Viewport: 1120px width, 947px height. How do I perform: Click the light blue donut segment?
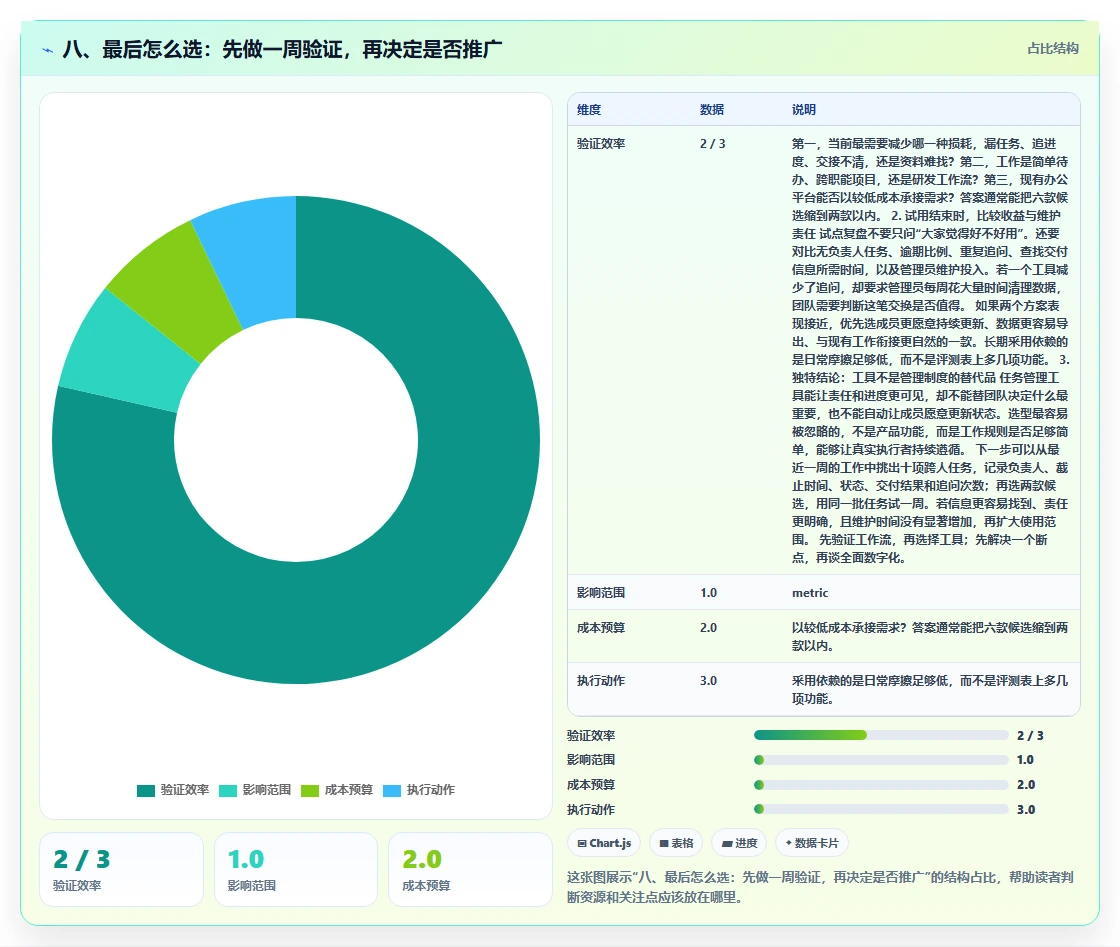point(254,261)
